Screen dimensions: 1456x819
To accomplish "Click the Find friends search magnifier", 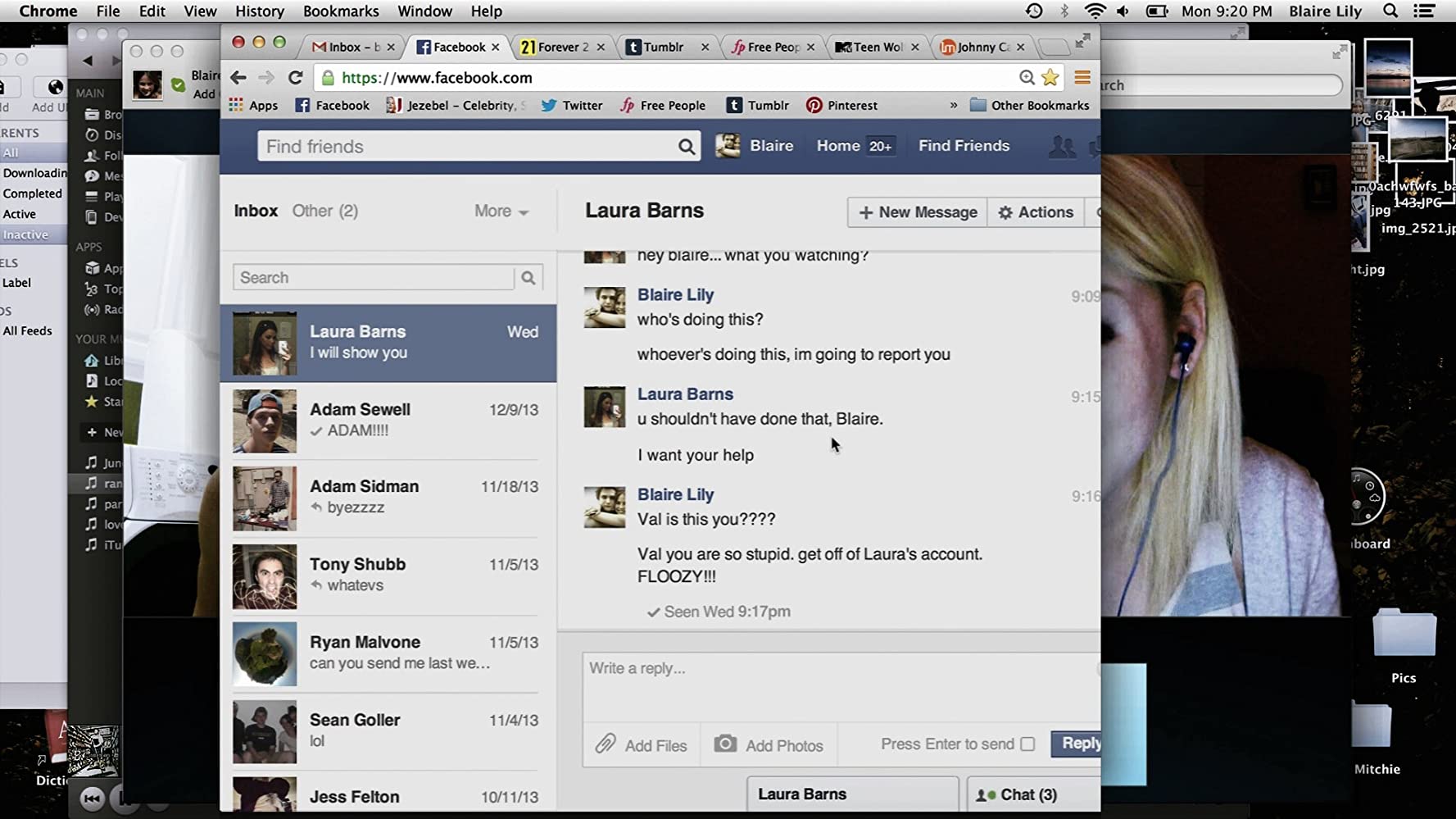I will coord(686,147).
